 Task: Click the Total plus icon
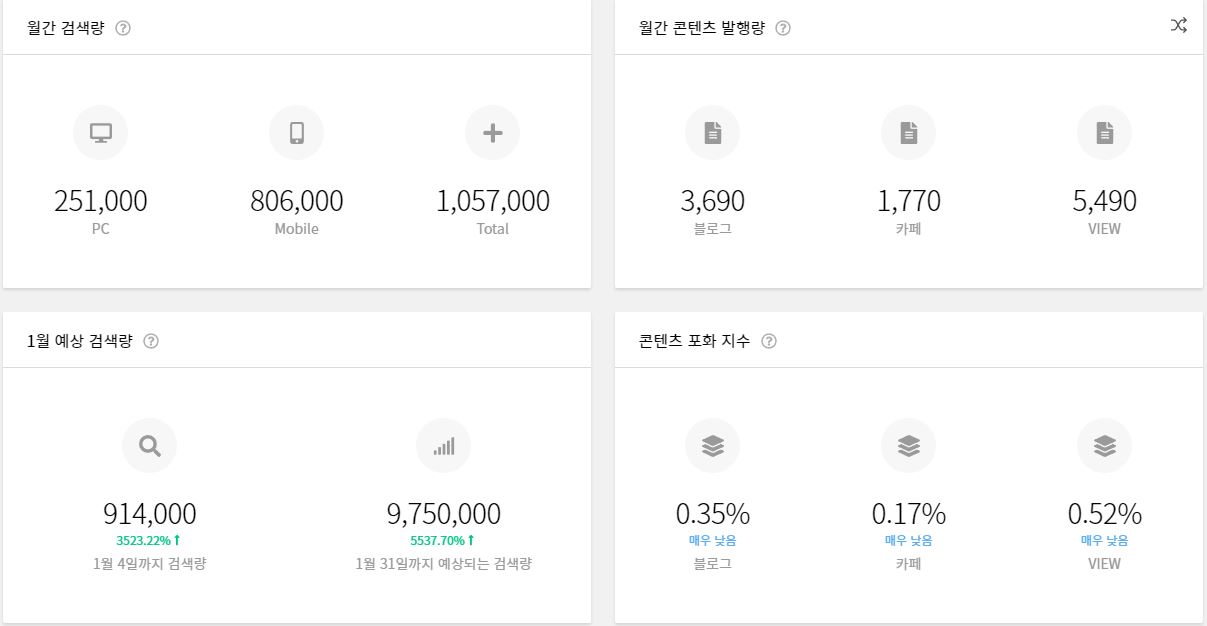pos(492,133)
